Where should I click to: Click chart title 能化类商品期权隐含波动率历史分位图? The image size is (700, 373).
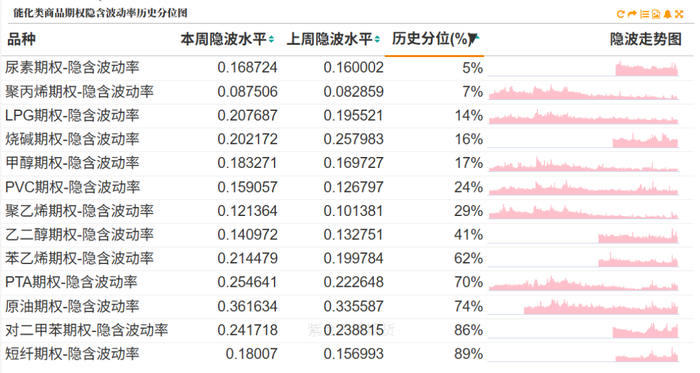click(100, 13)
